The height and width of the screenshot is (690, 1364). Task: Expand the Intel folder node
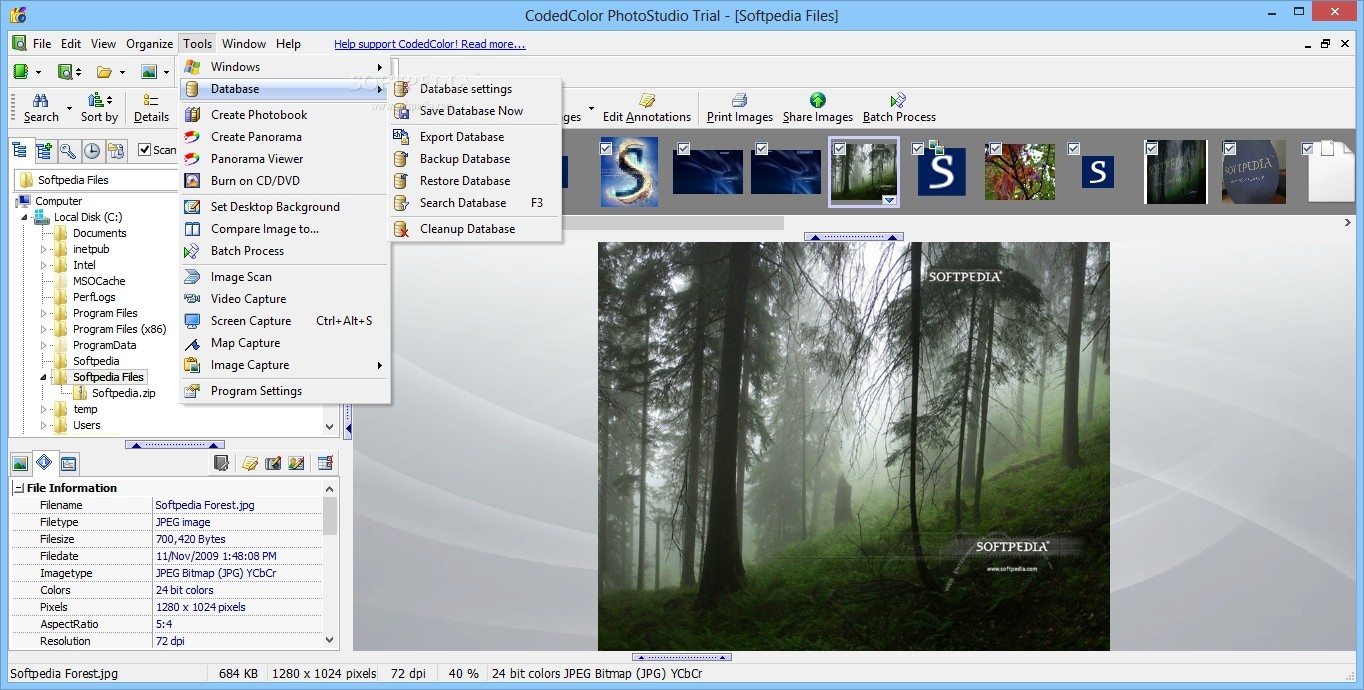coord(43,265)
